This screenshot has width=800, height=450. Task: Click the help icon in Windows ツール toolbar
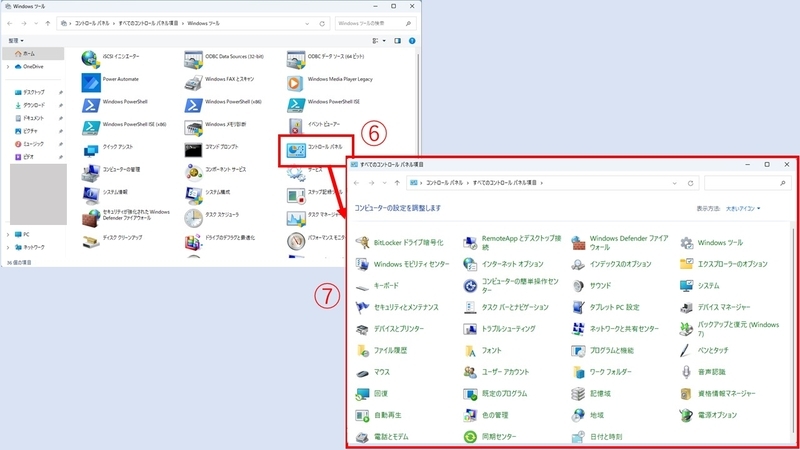coord(412,41)
